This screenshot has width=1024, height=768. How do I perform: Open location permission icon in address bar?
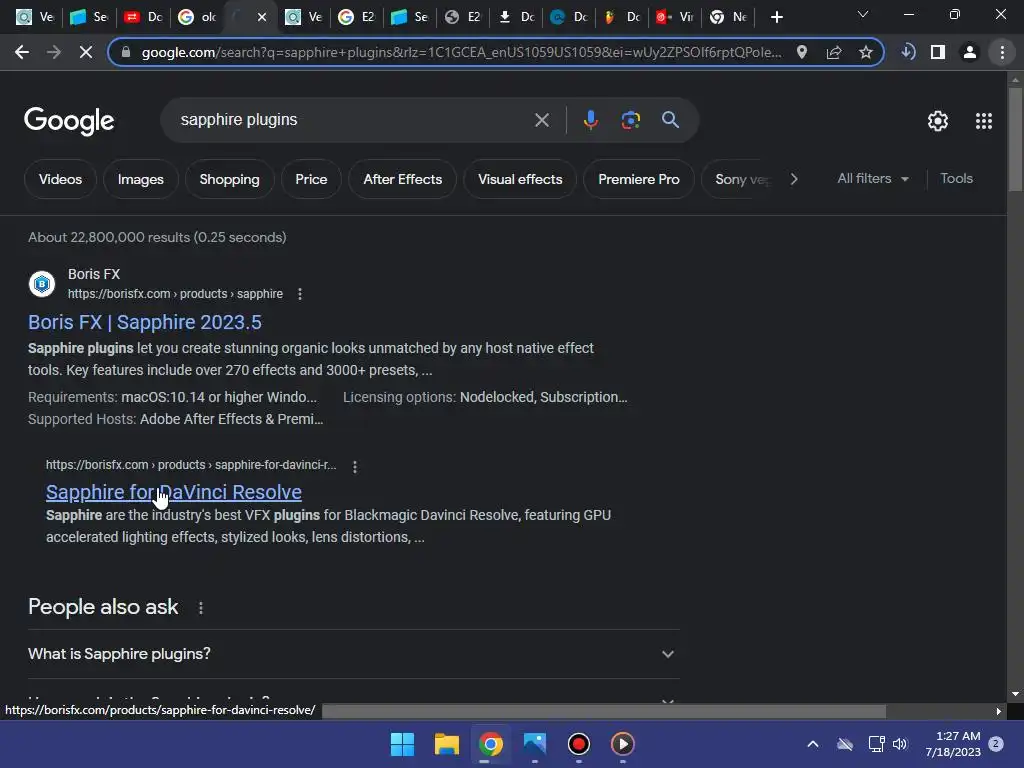click(x=801, y=52)
